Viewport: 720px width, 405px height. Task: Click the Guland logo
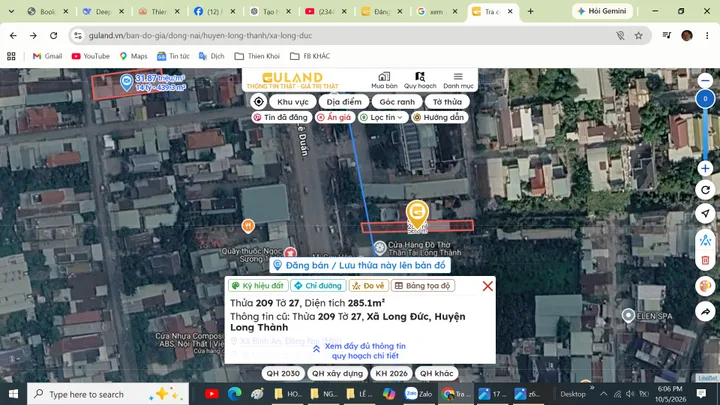(x=292, y=80)
